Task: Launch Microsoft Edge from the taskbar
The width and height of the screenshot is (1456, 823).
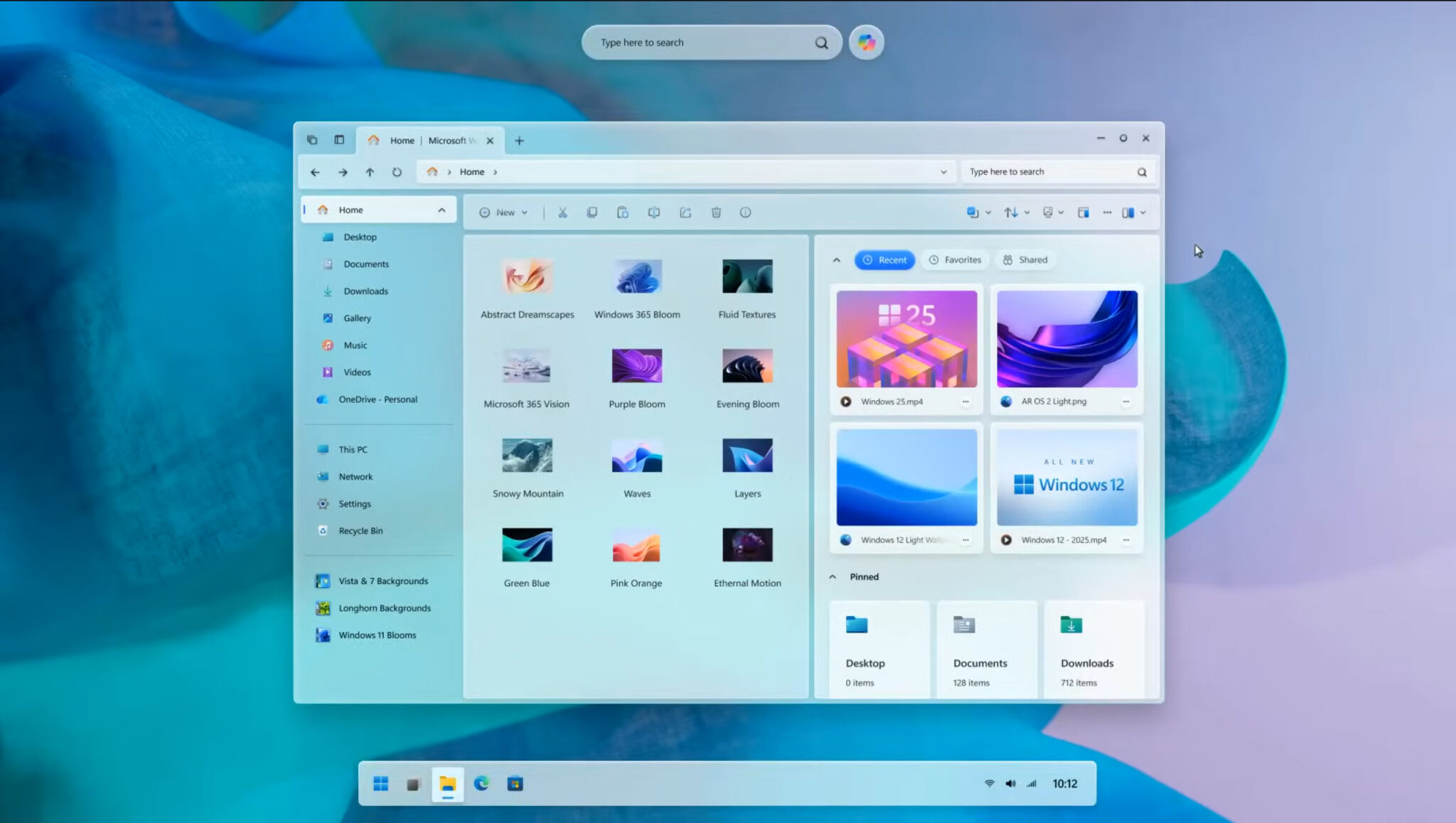Action: click(481, 783)
